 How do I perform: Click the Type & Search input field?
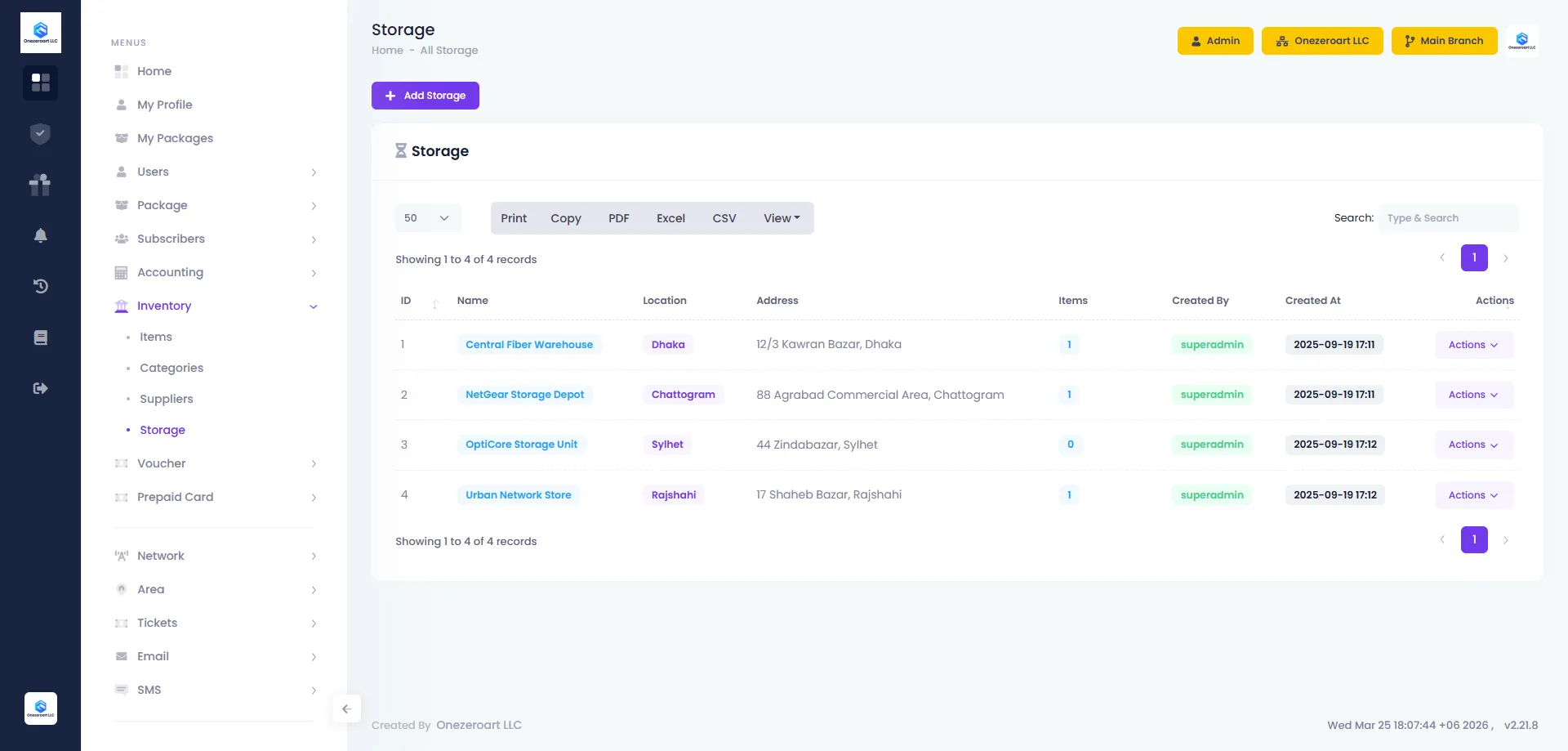click(x=1448, y=218)
